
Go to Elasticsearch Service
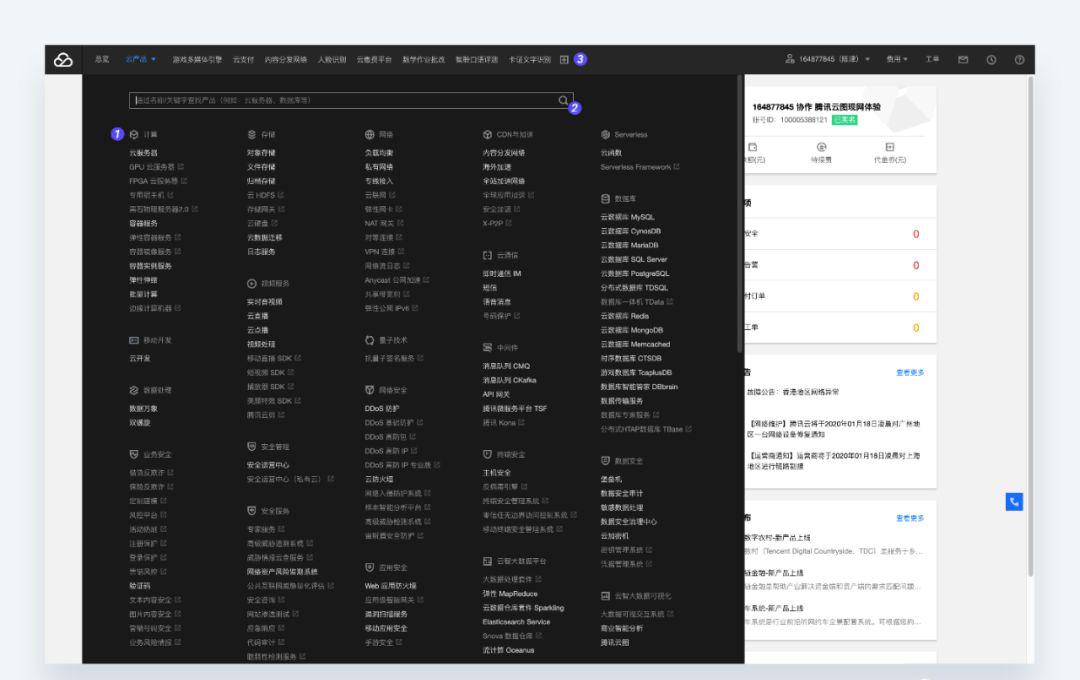[517, 622]
